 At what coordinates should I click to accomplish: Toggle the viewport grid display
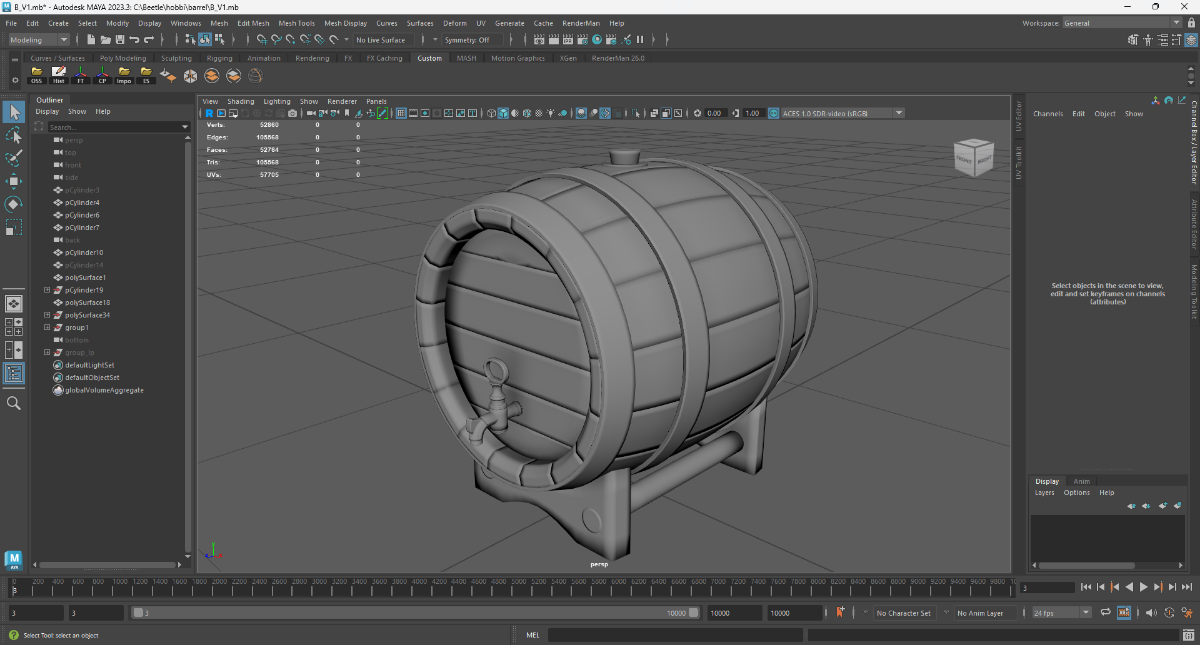click(401, 113)
